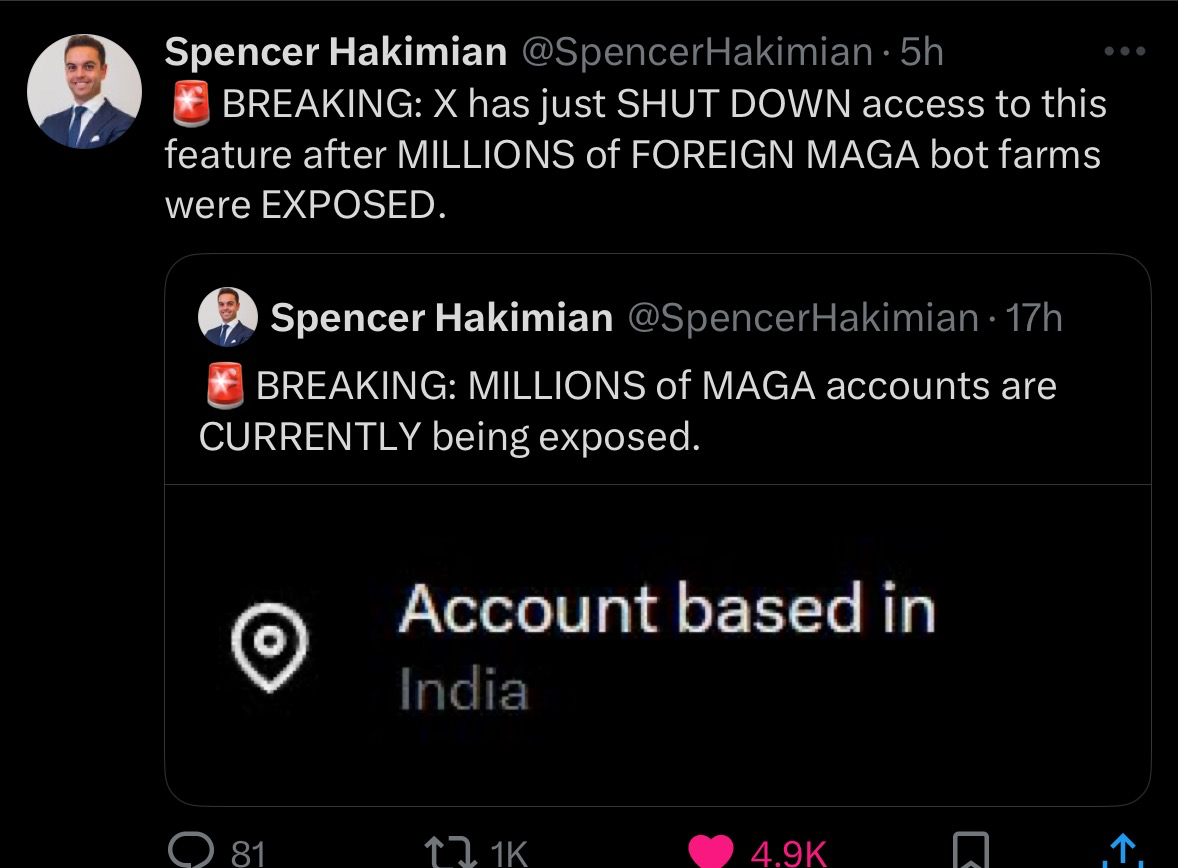
Task: Click quoted post's Spencer Hakimian name
Action: [441, 318]
